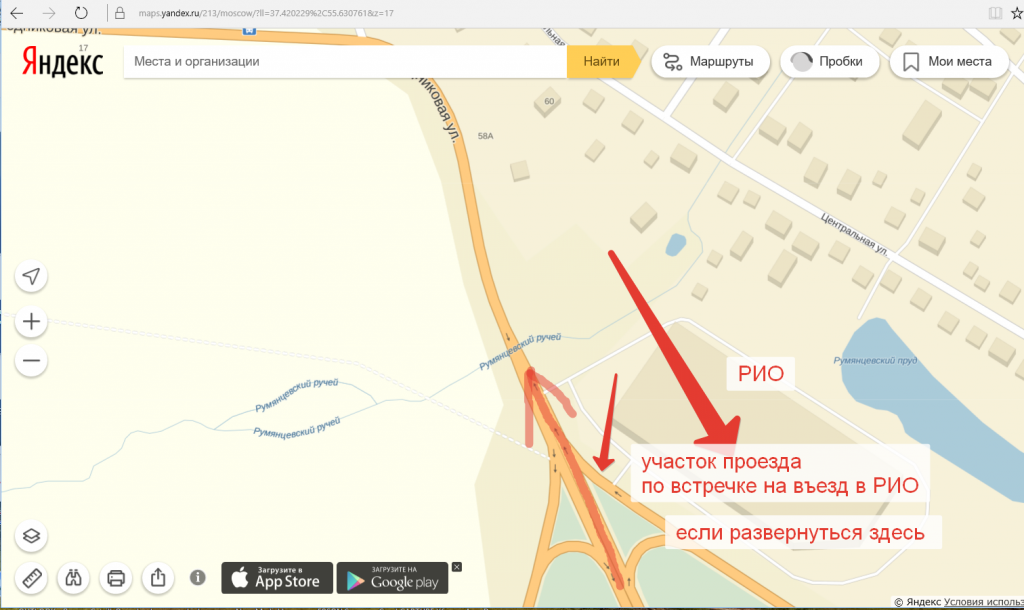Viewport: 1024px width, 610px height.
Task: Focus the Места и организации search field
Action: click(345, 61)
